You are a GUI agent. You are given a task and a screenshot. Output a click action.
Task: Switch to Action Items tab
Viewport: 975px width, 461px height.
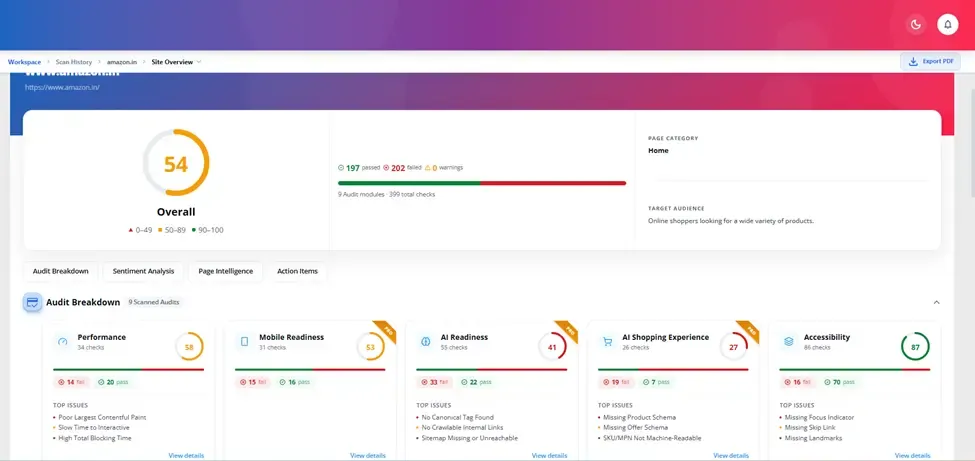click(297, 271)
